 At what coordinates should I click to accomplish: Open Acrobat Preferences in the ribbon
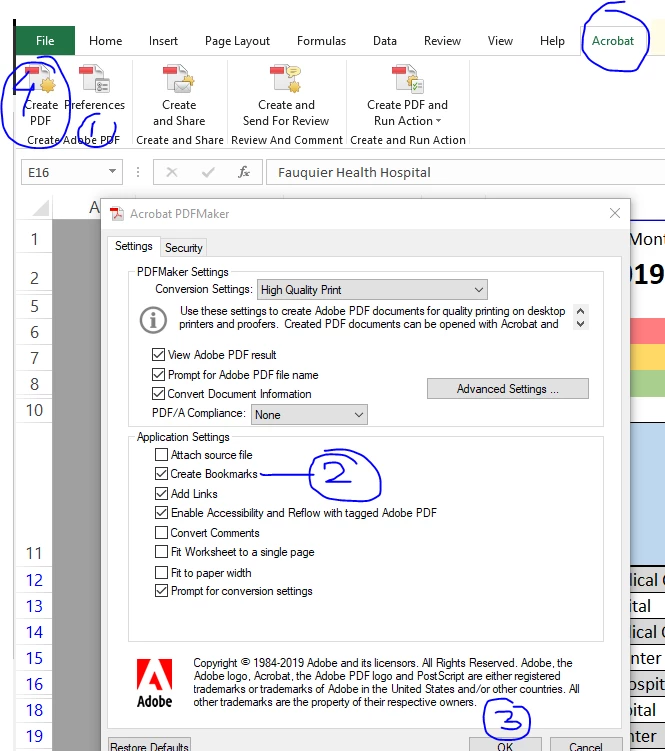pos(95,88)
